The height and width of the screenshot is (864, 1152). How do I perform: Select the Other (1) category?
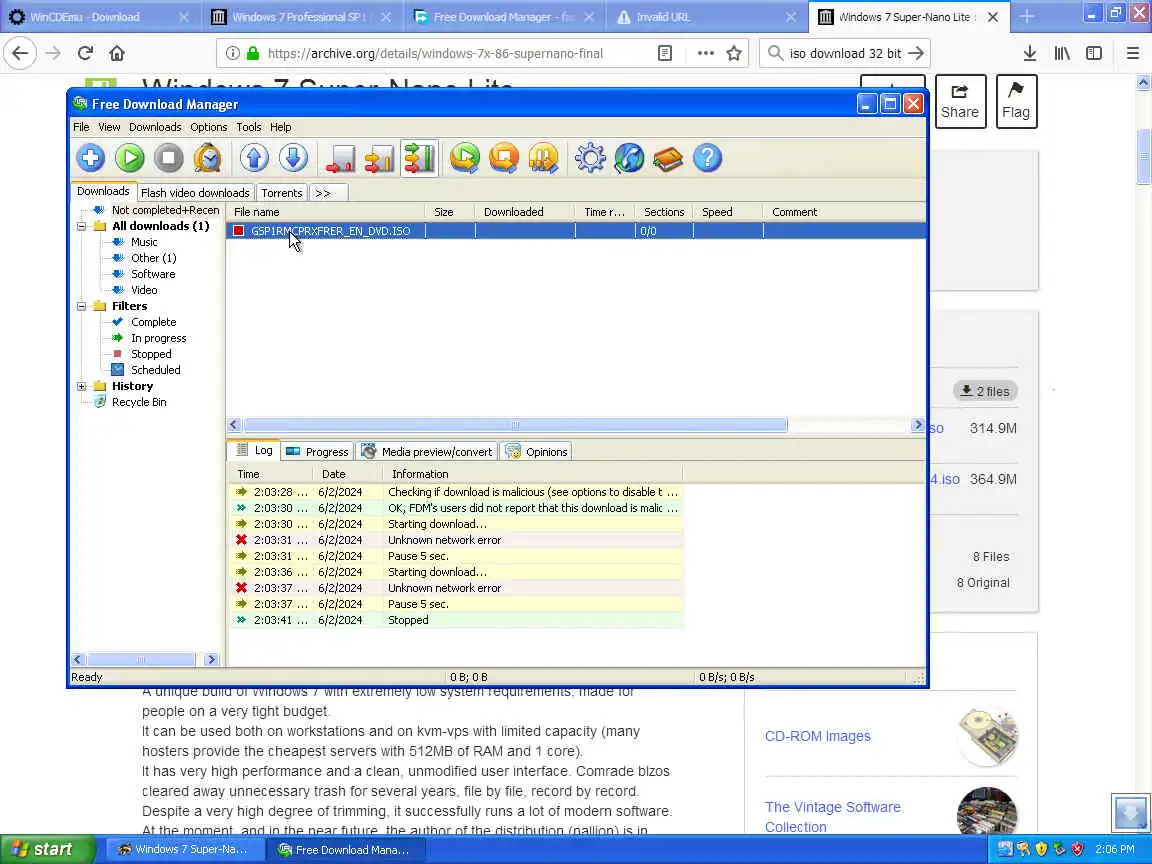click(154, 258)
